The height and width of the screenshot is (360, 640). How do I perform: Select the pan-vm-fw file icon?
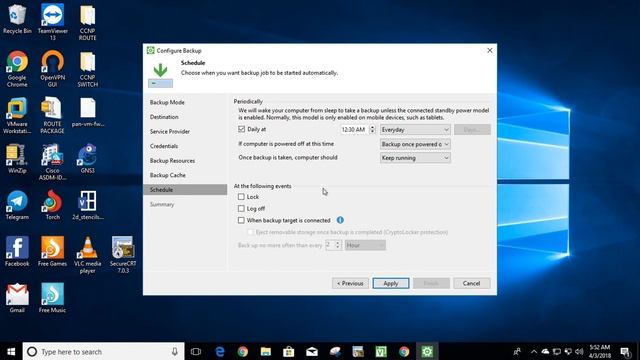coord(87,112)
